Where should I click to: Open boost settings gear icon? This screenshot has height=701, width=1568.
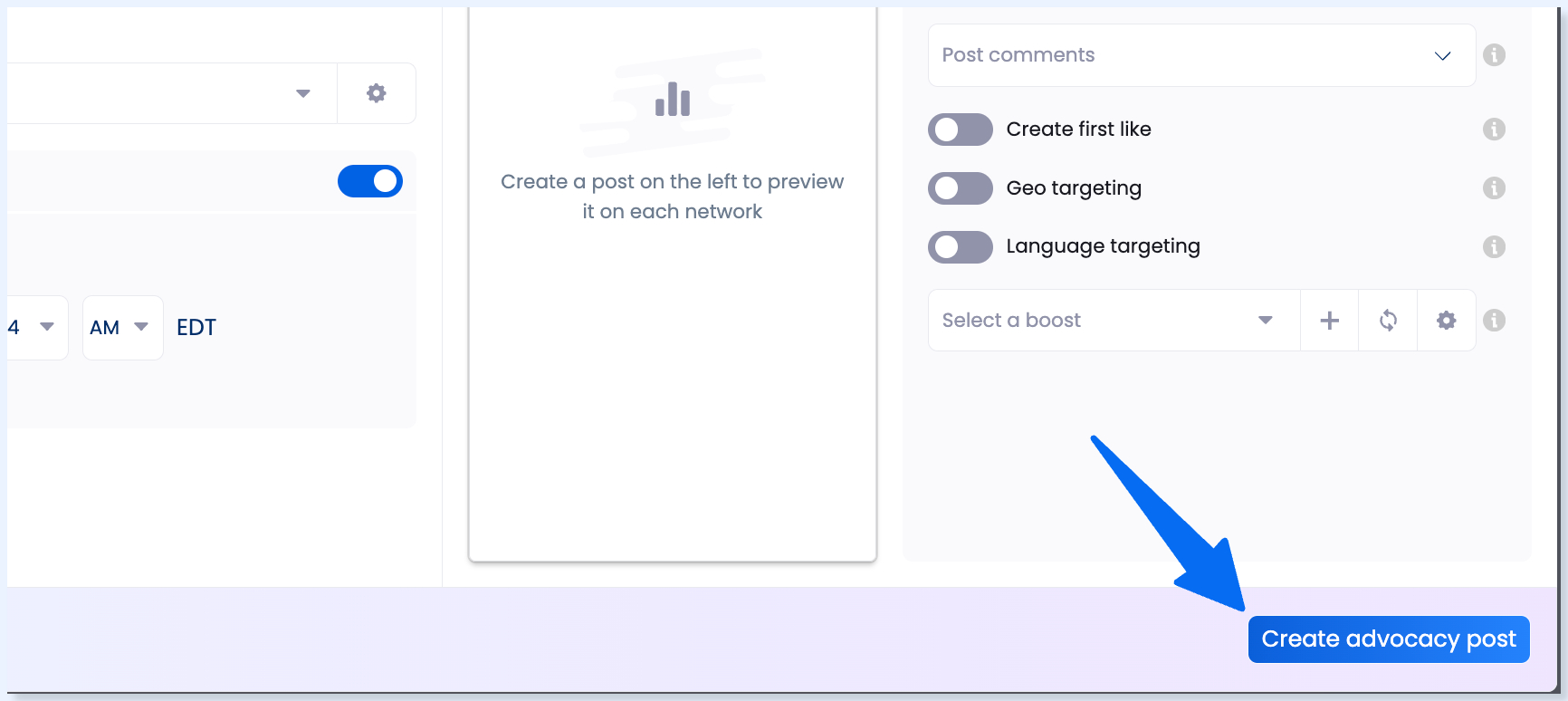(x=1447, y=321)
